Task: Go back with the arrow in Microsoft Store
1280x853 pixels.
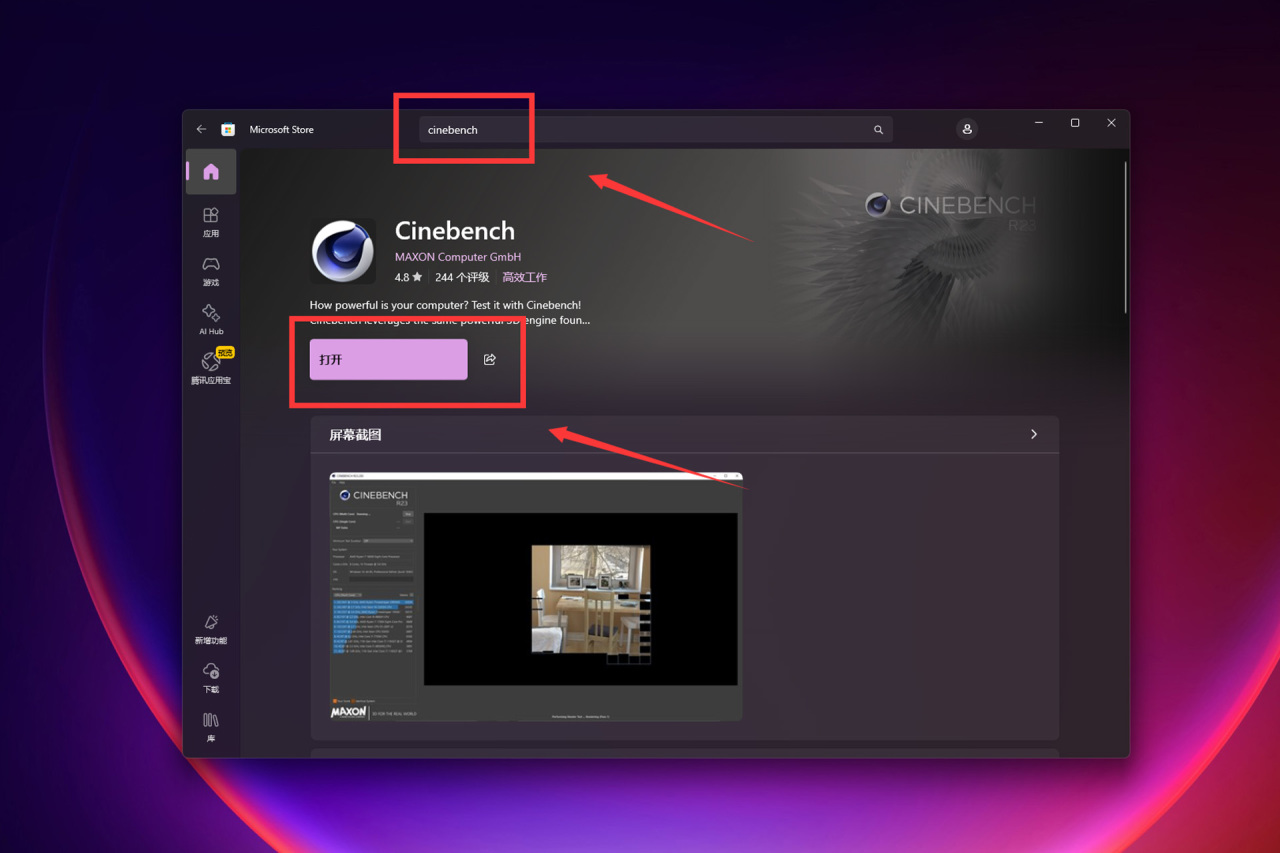Action: pos(201,129)
